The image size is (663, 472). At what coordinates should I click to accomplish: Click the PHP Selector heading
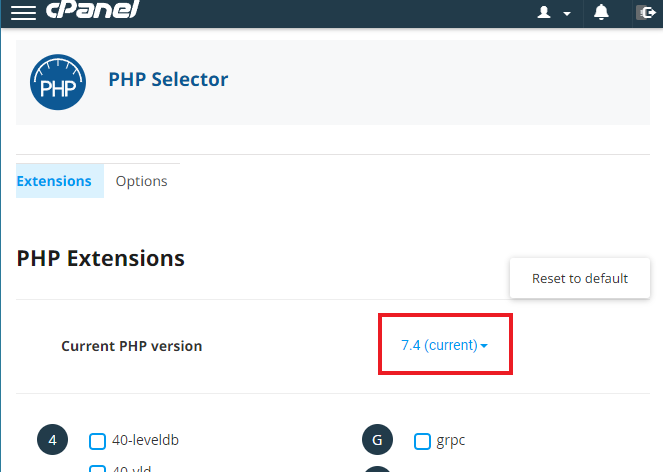(168, 79)
